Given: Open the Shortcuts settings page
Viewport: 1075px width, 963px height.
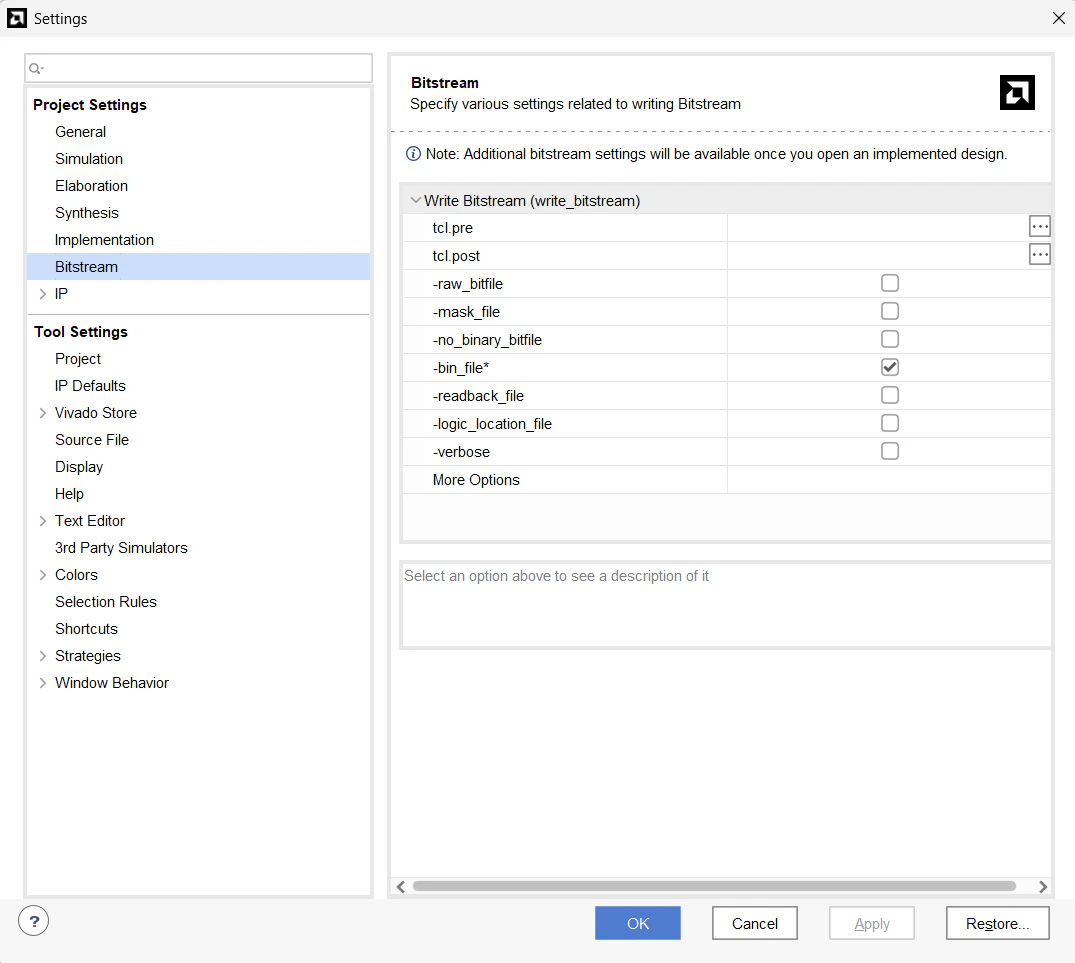Looking at the screenshot, I should 86,628.
